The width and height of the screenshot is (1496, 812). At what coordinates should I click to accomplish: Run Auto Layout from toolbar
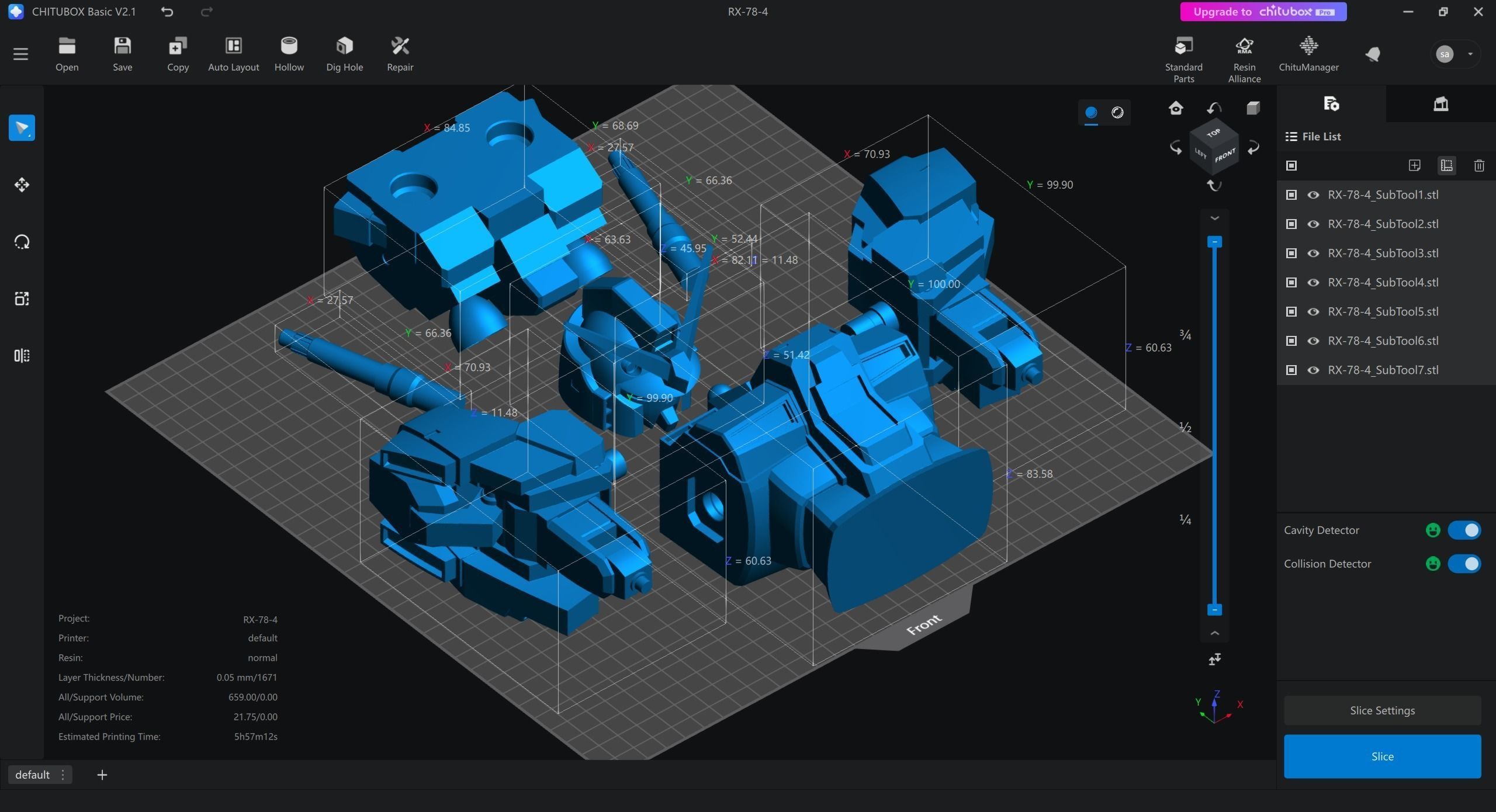tap(233, 47)
